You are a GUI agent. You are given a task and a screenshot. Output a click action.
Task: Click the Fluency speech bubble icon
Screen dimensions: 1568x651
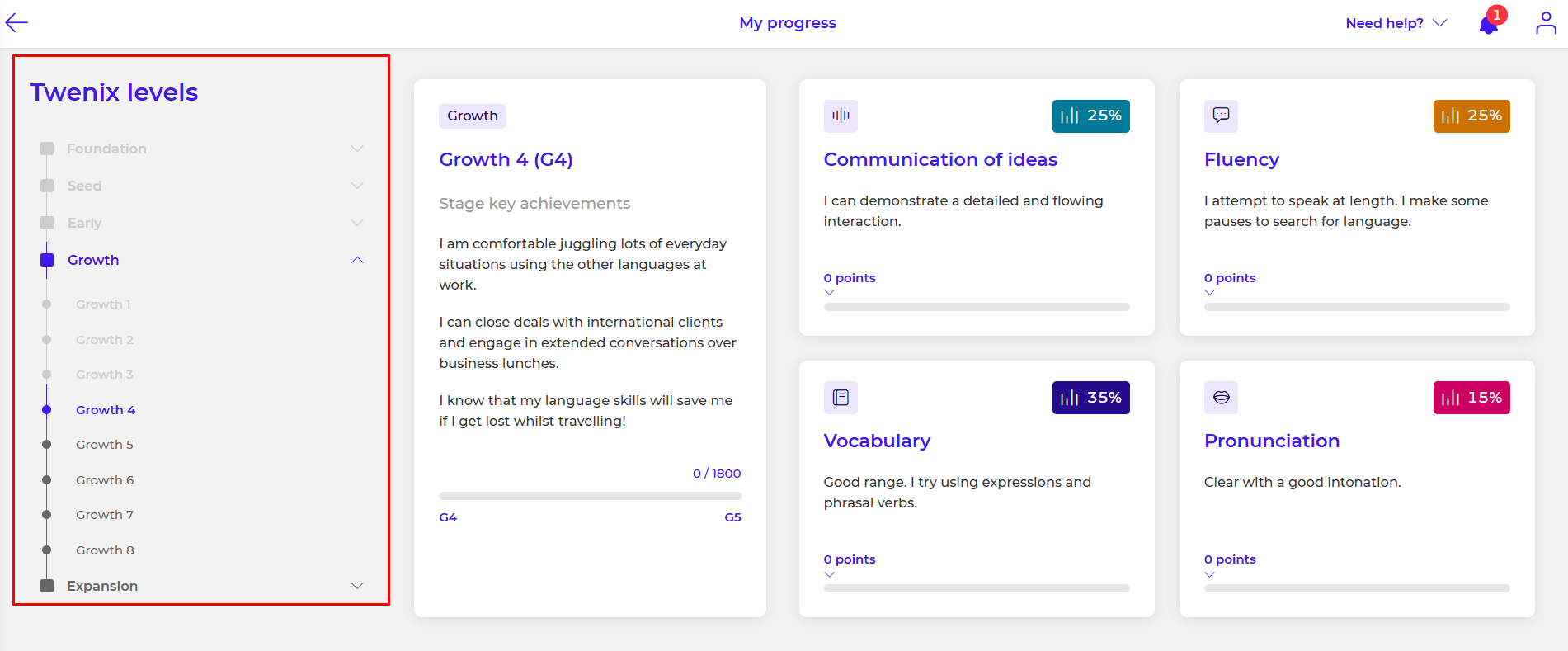[x=1221, y=116]
